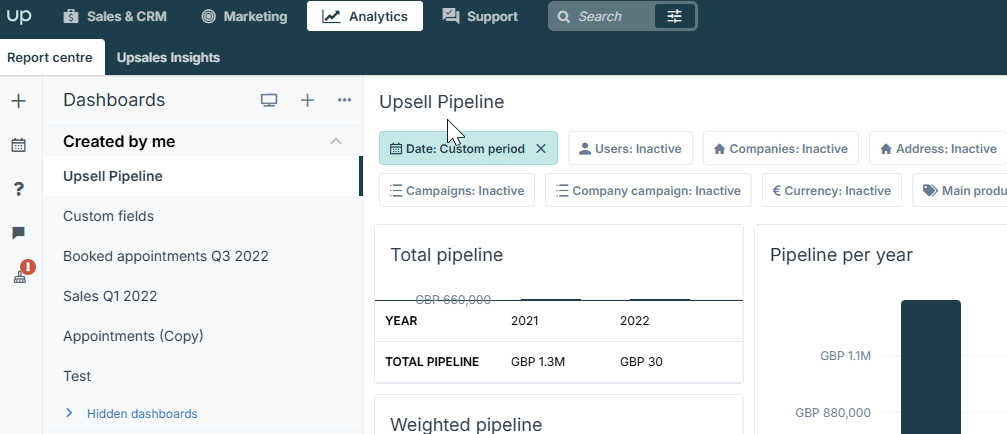
Task: Collapse the Created by me section
Action: pos(336,141)
